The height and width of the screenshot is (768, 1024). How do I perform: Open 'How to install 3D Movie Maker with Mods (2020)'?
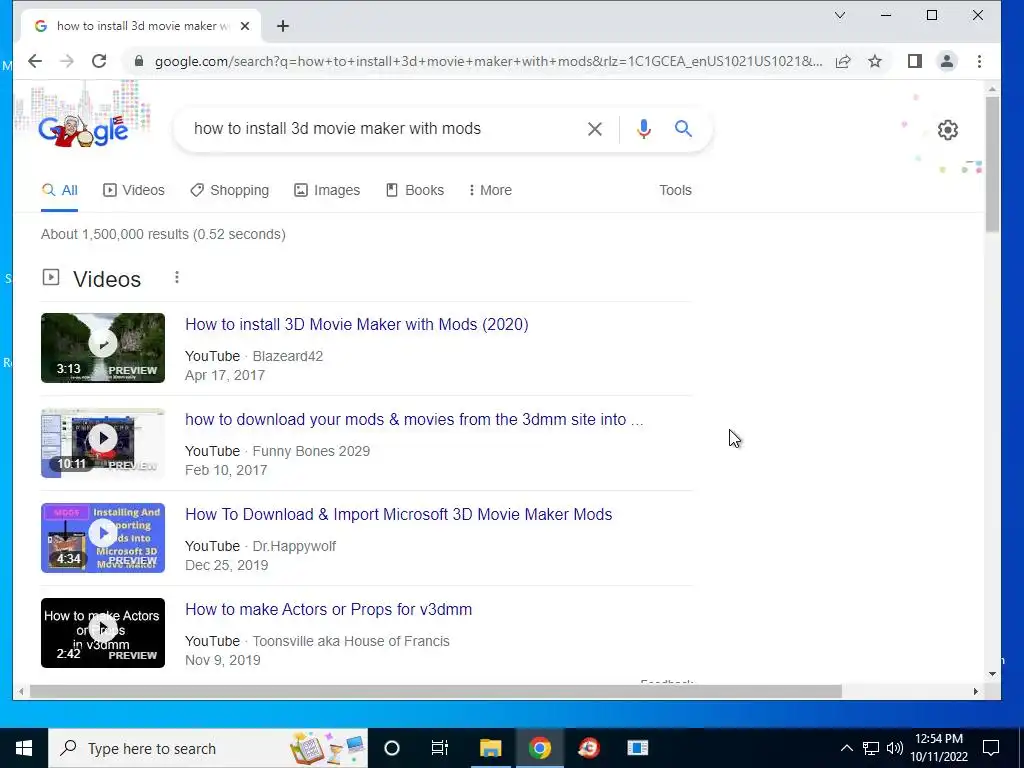pos(357,325)
